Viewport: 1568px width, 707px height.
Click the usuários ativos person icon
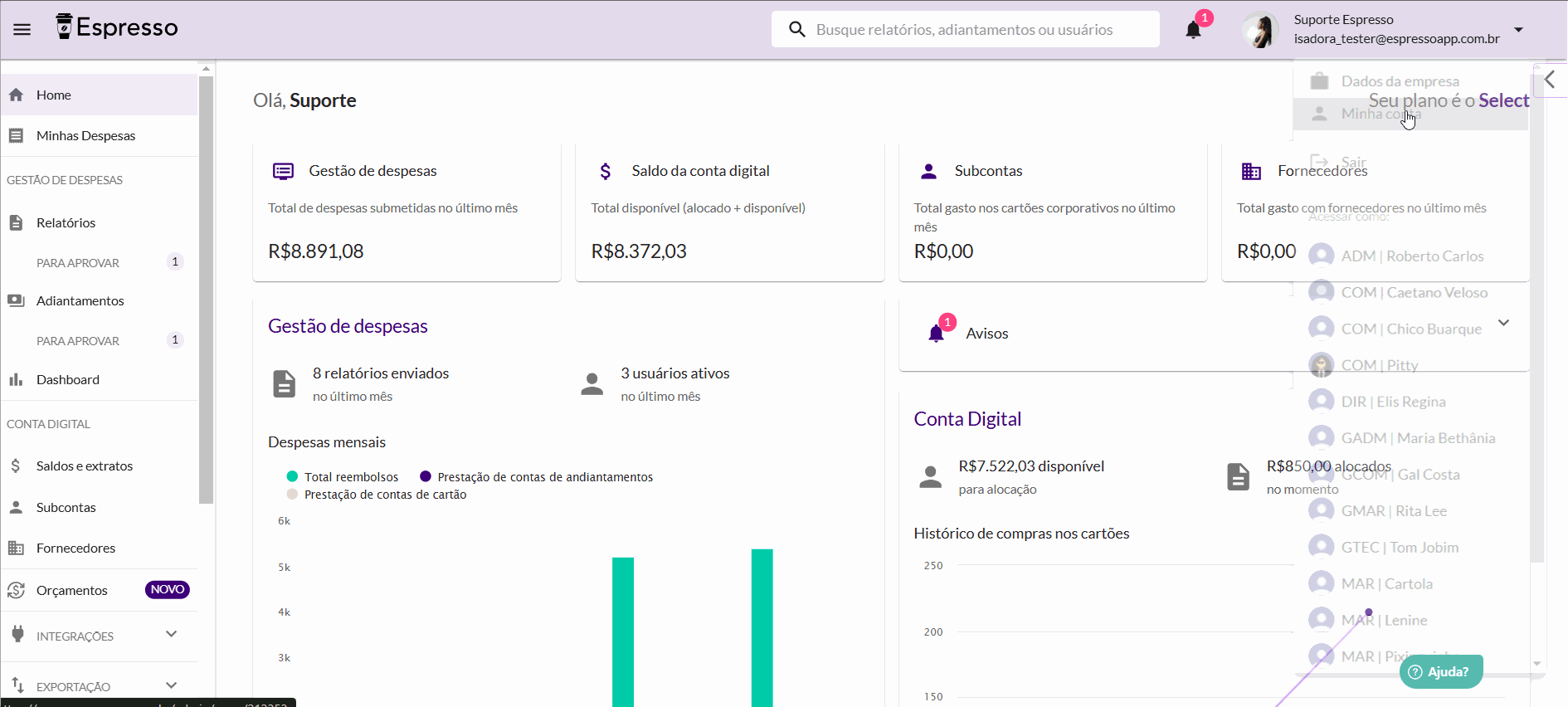click(x=592, y=383)
